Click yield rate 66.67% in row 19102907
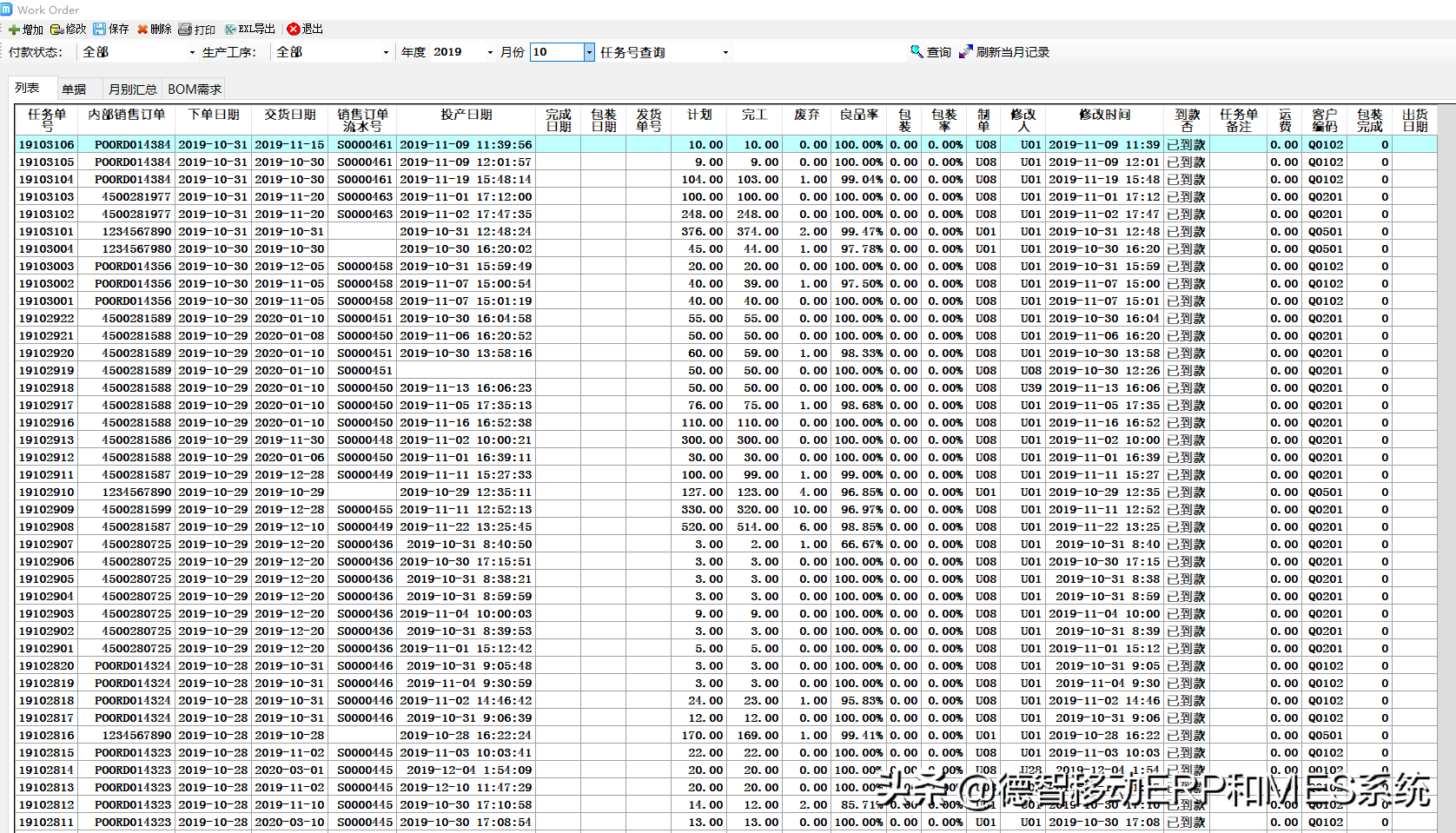 (859, 544)
